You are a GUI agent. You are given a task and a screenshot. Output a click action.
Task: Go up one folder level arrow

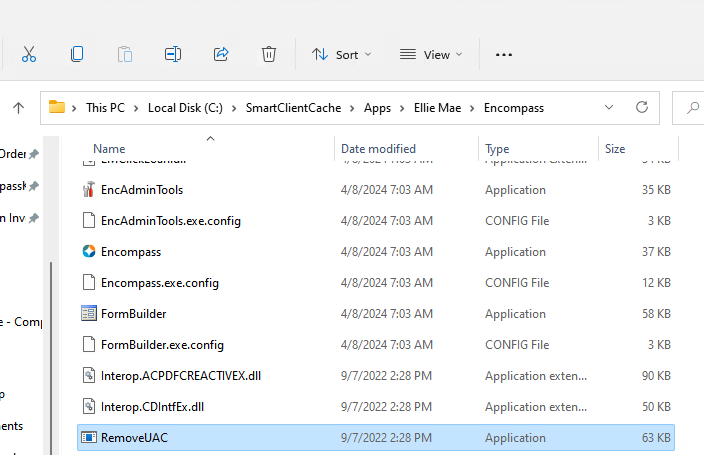click(x=18, y=108)
